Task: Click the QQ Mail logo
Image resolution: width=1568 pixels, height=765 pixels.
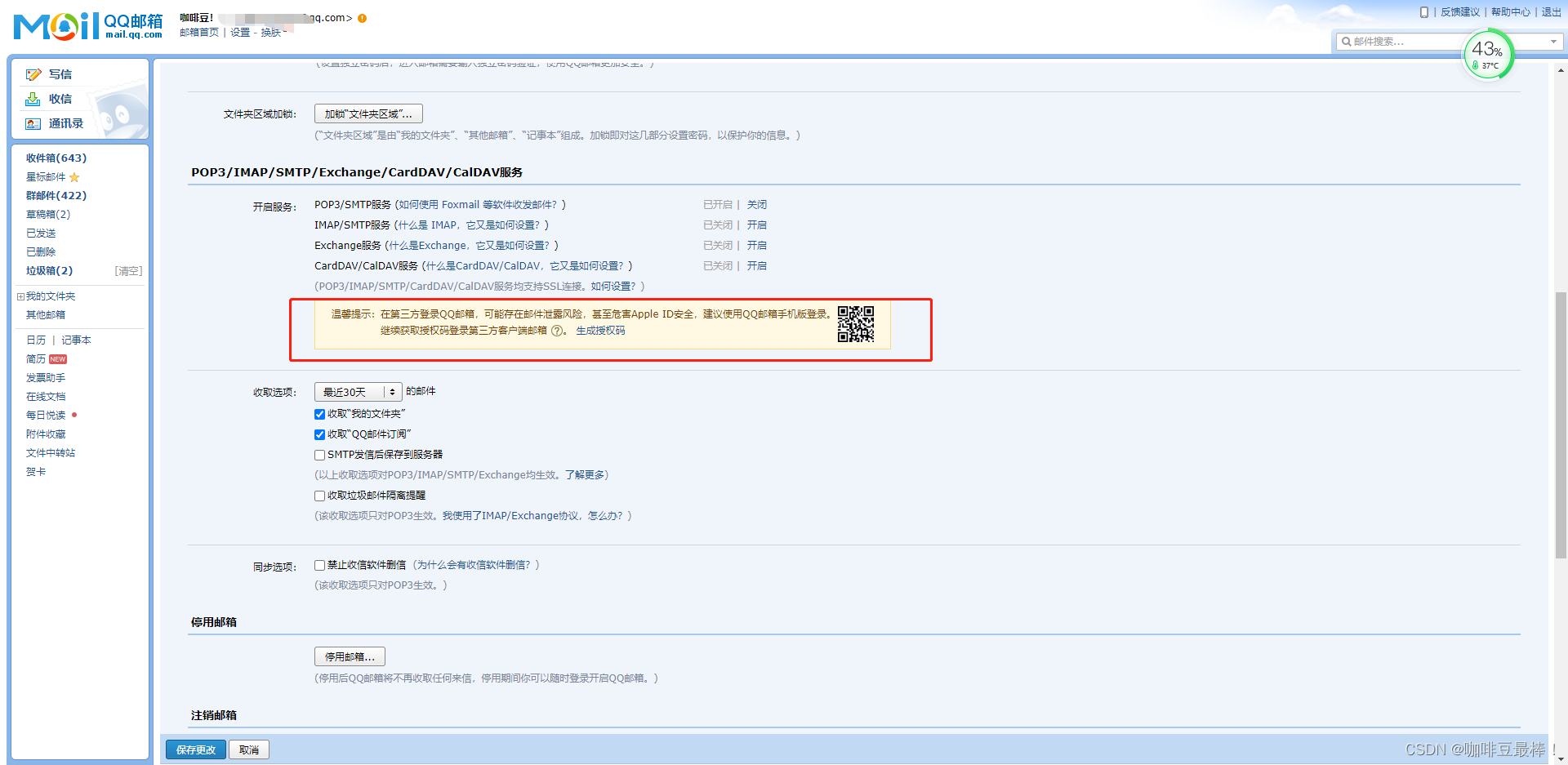Action: pyautogui.click(x=88, y=26)
